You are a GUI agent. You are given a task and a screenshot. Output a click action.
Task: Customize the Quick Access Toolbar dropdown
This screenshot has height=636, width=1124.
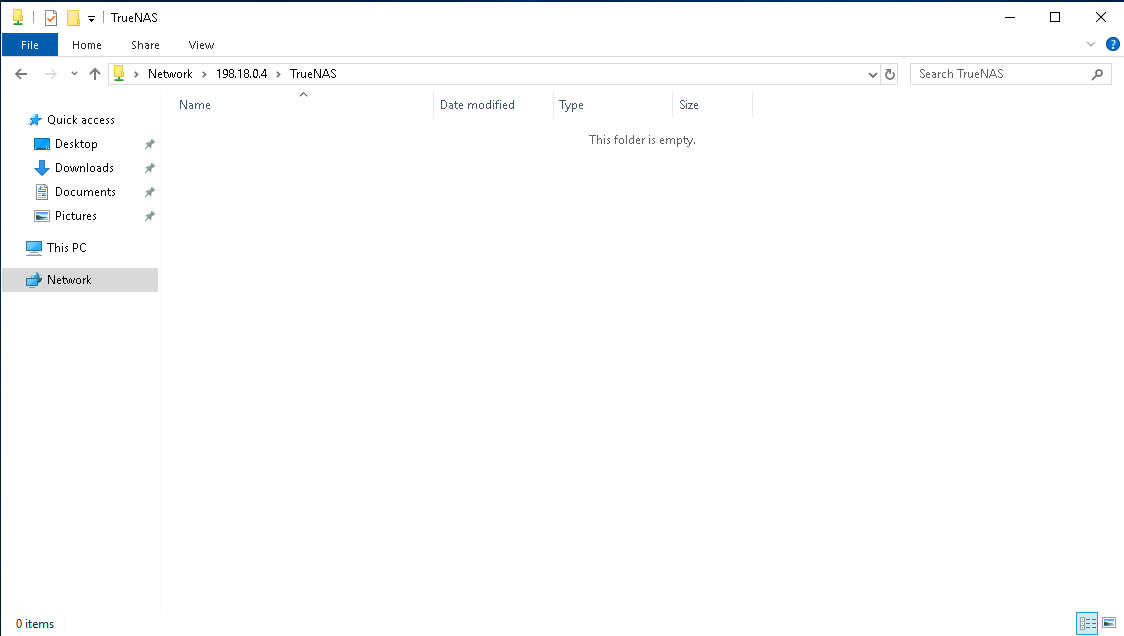coord(91,18)
